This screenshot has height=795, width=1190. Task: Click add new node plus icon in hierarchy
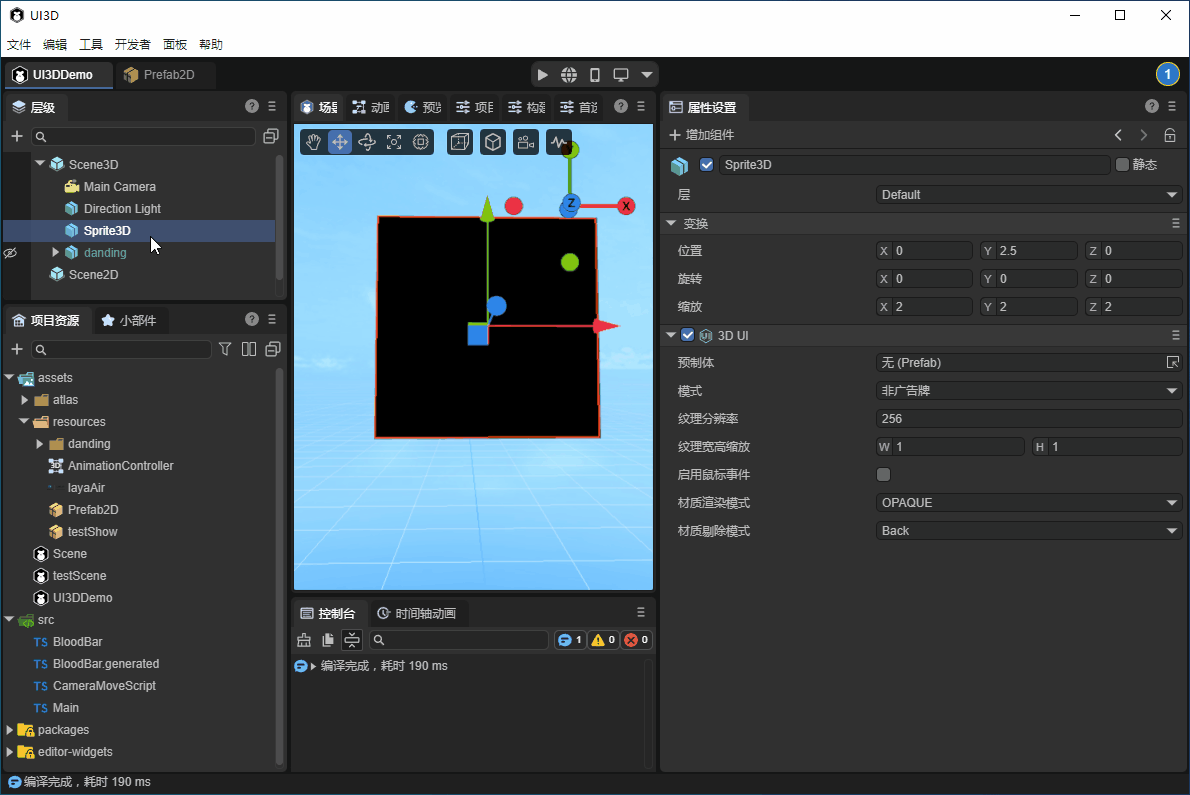17,136
